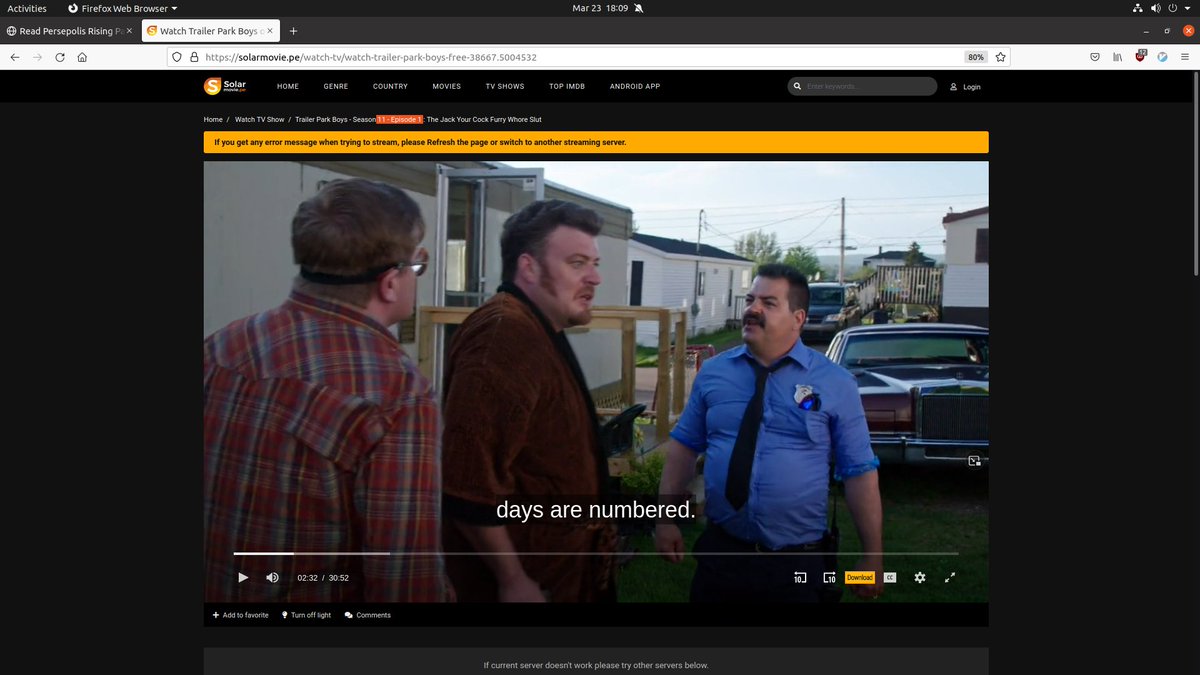
Task: Mute the video volume speaker icon
Action: pyautogui.click(x=272, y=577)
